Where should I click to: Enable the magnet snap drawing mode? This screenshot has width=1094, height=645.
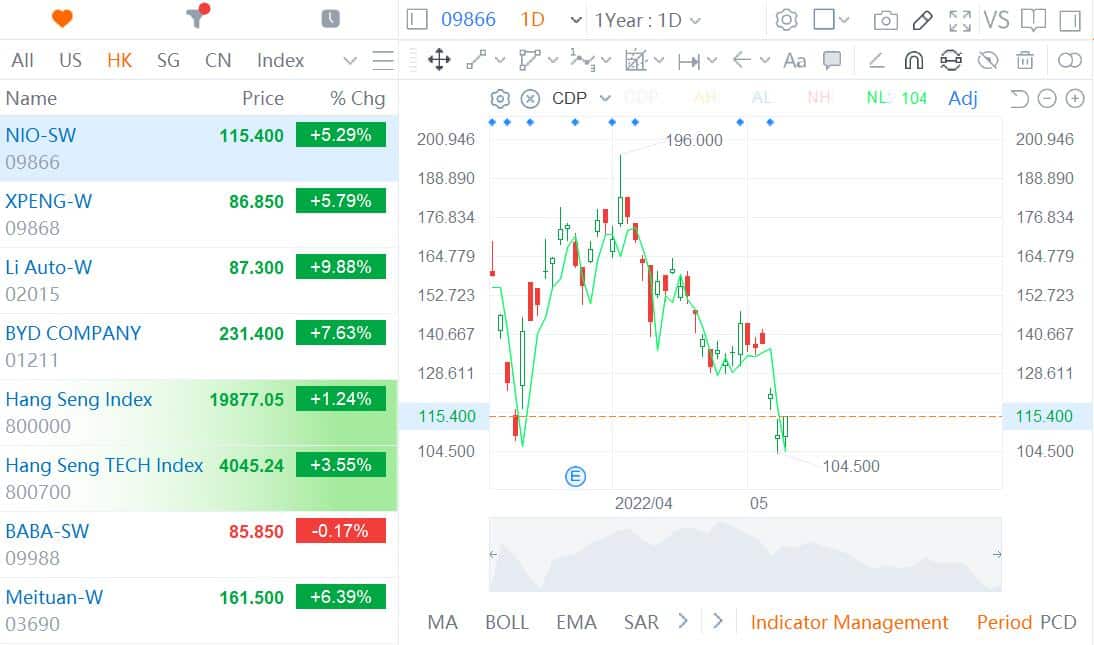click(x=913, y=60)
